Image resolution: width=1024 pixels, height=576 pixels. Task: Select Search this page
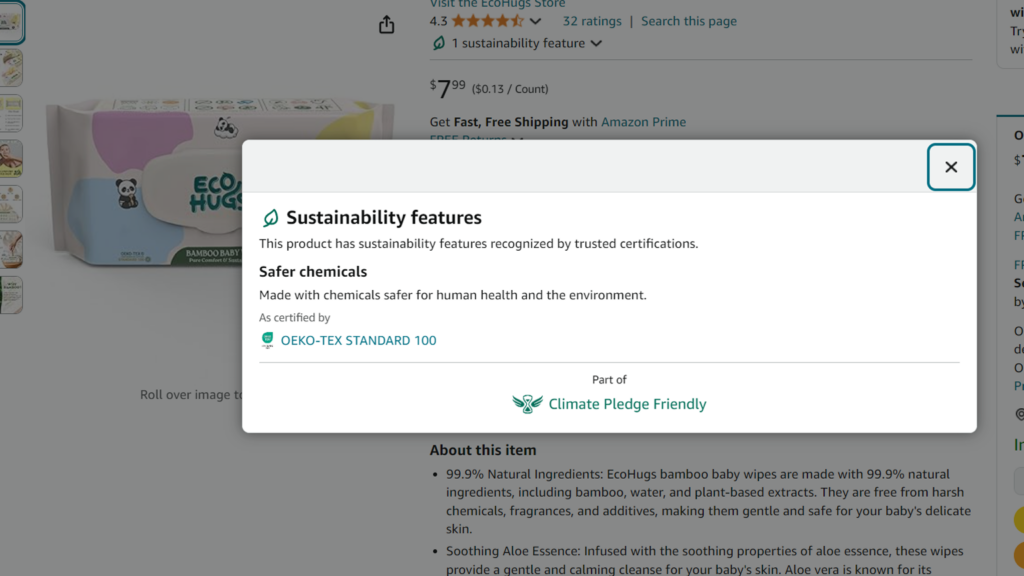pos(688,20)
